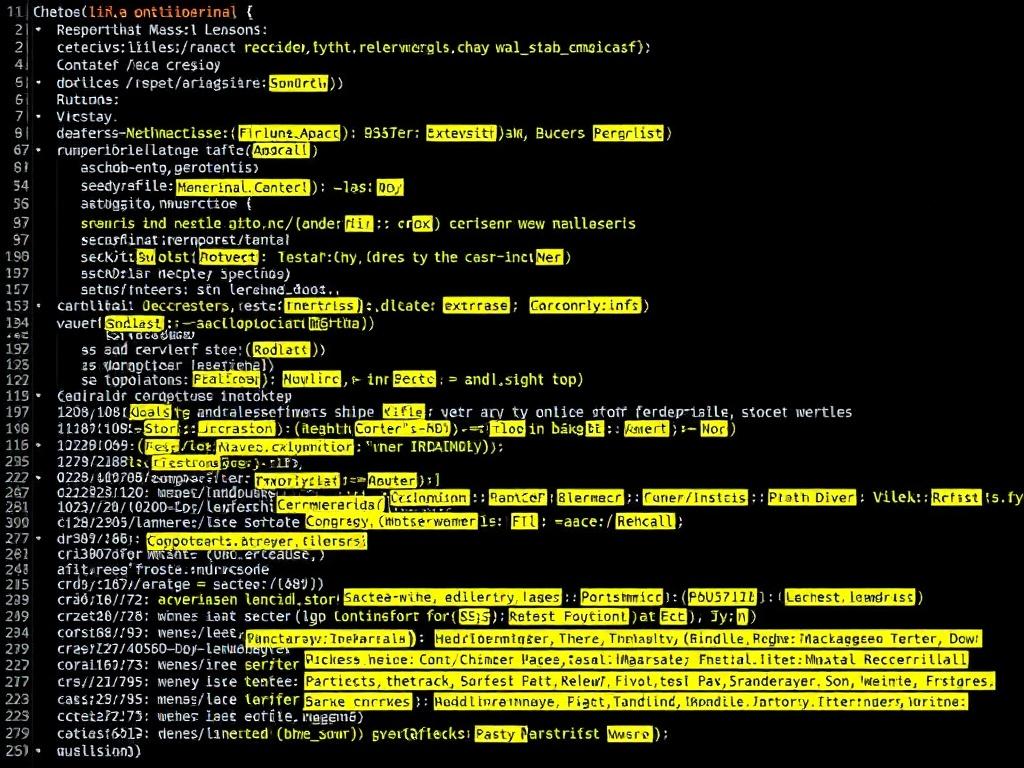This screenshot has width=1024, height=768.
Task: Click line number 4 in the gutter
Action: point(20,65)
